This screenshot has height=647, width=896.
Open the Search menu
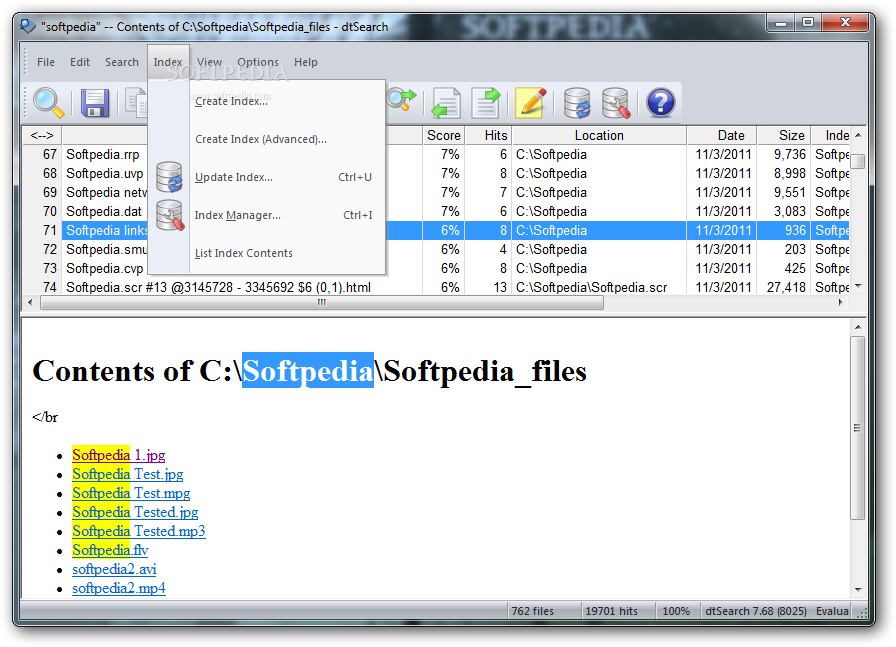click(122, 62)
